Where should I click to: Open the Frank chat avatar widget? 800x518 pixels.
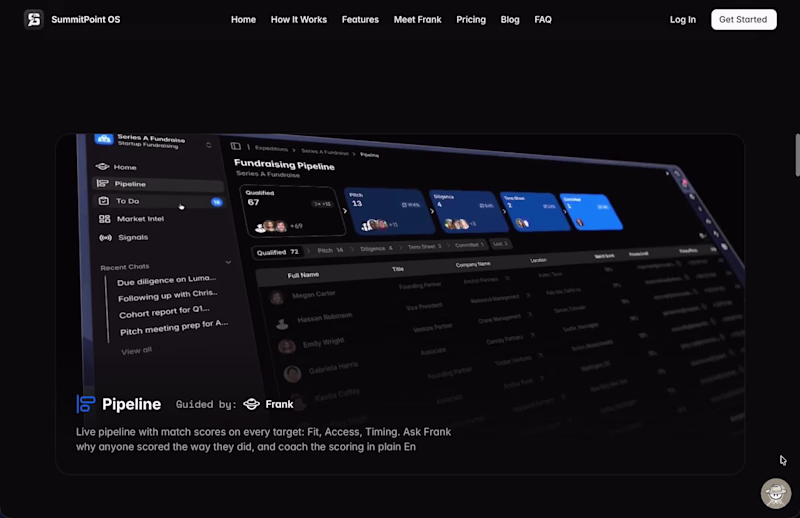tap(776, 493)
